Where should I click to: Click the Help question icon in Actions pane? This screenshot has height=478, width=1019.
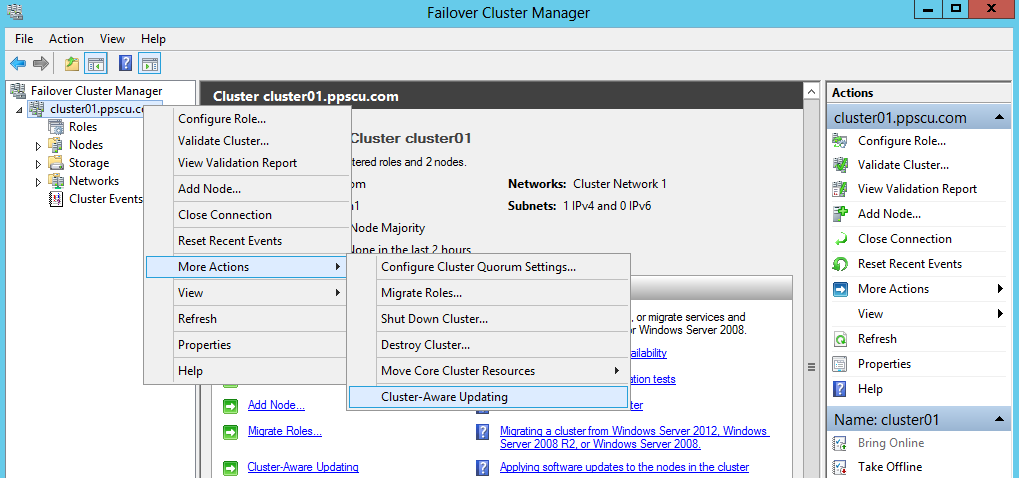click(840, 389)
